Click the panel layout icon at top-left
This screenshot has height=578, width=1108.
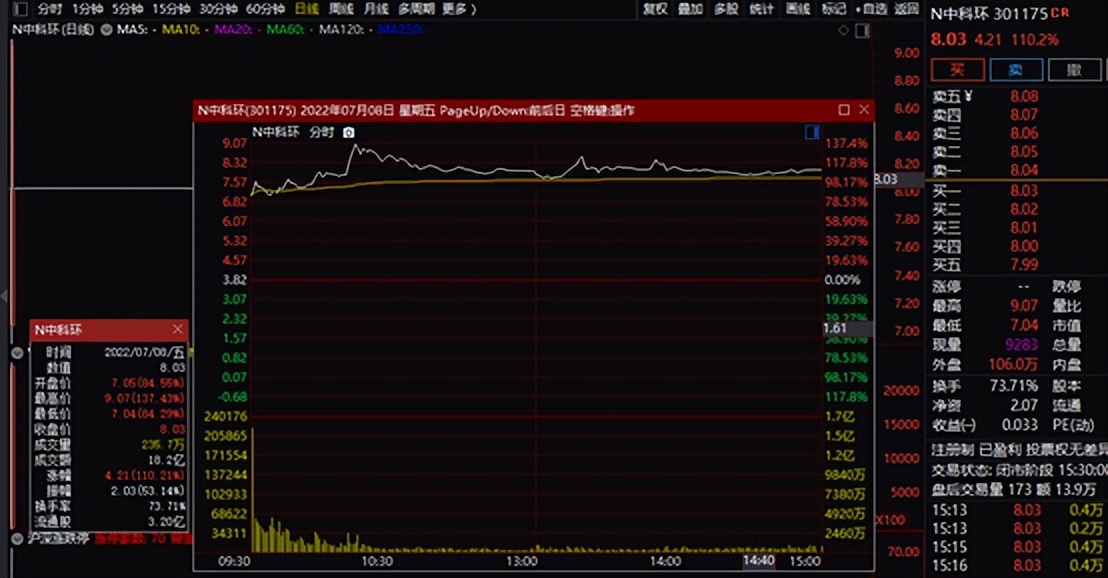pyautogui.click(x=20, y=9)
